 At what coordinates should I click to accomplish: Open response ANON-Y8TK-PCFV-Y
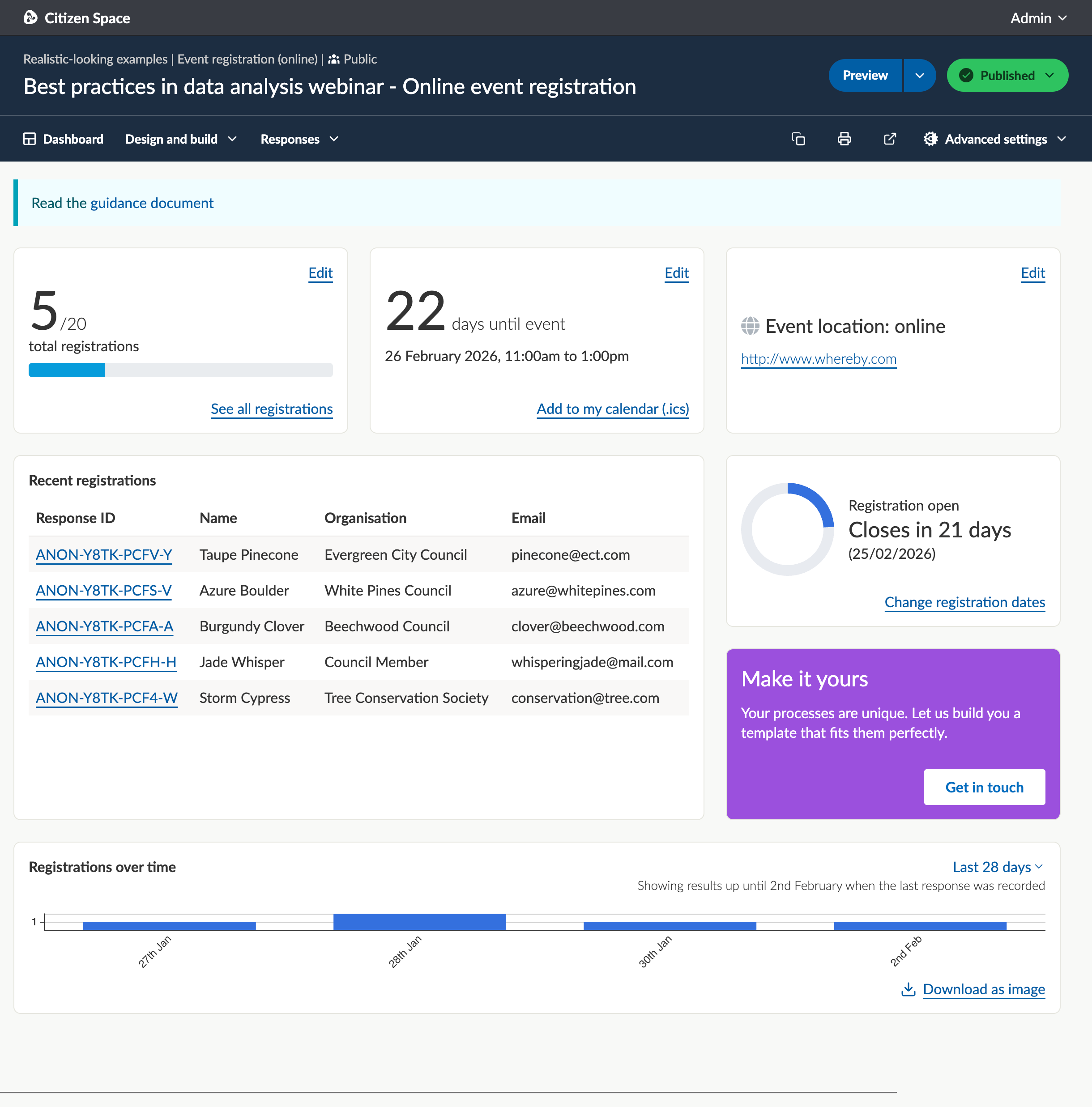tap(104, 554)
